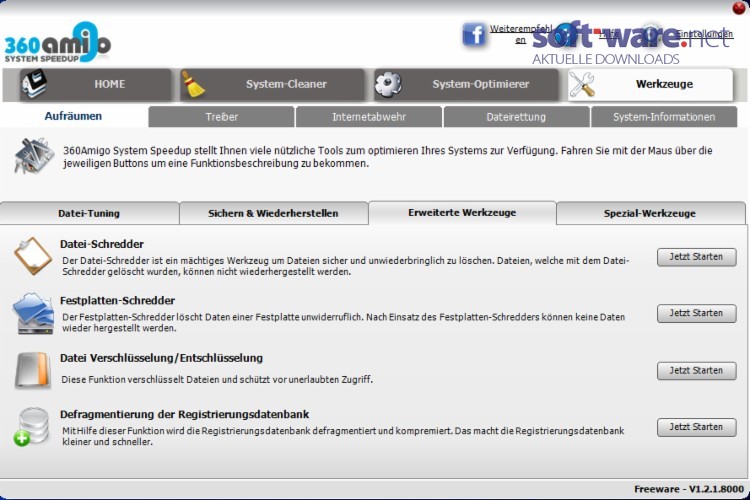This screenshot has width=750, height=500.
Task: Start Datei Verschlüsselung/Entschlüsselung via Jetzt Starten
Action: click(x=696, y=371)
